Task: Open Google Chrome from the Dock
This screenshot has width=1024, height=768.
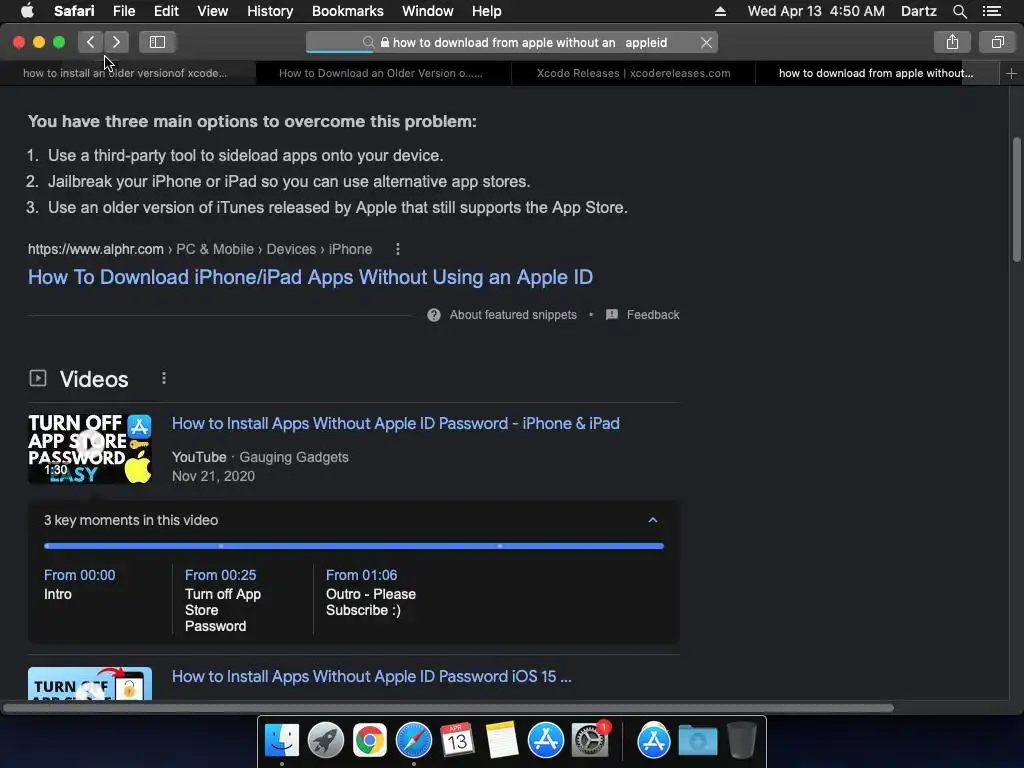Action: click(370, 741)
